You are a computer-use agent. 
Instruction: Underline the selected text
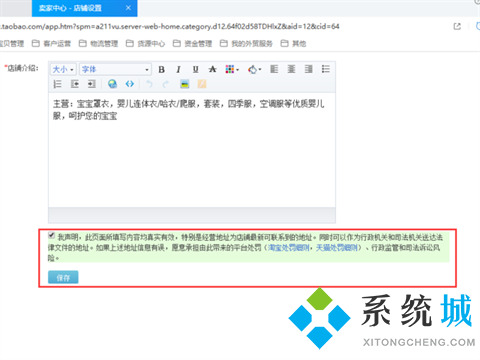point(196,69)
